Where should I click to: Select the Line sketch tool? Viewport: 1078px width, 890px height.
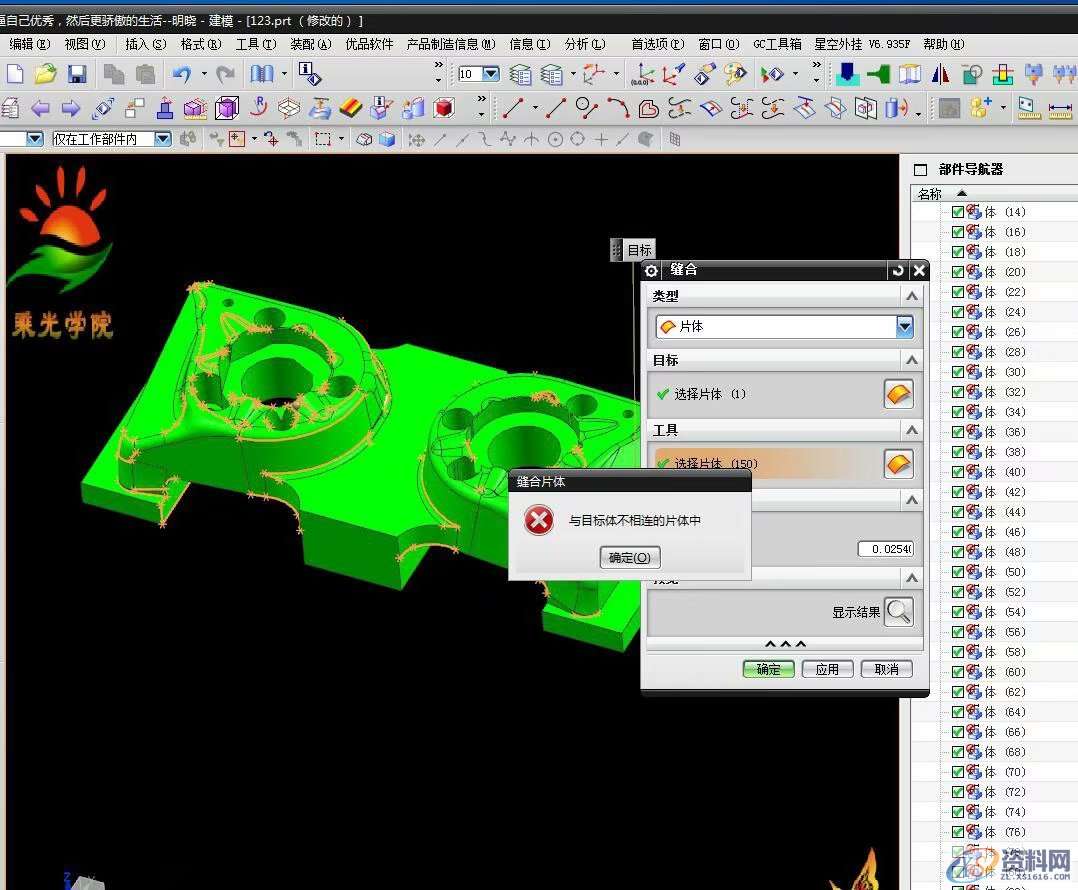[x=514, y=108]
